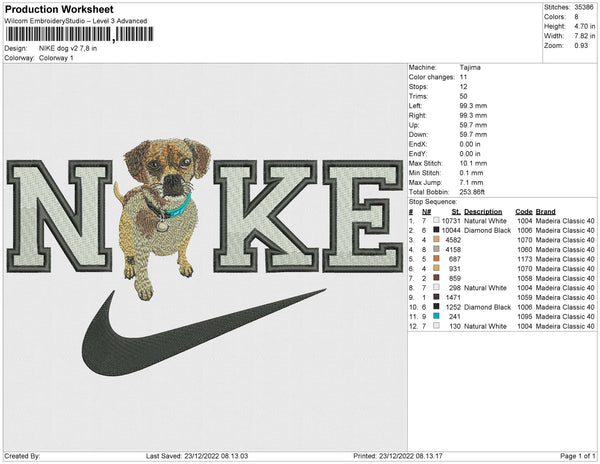
Task: Select the grey-beige swatch beside stitch count 4158
Action: (436, 249)
